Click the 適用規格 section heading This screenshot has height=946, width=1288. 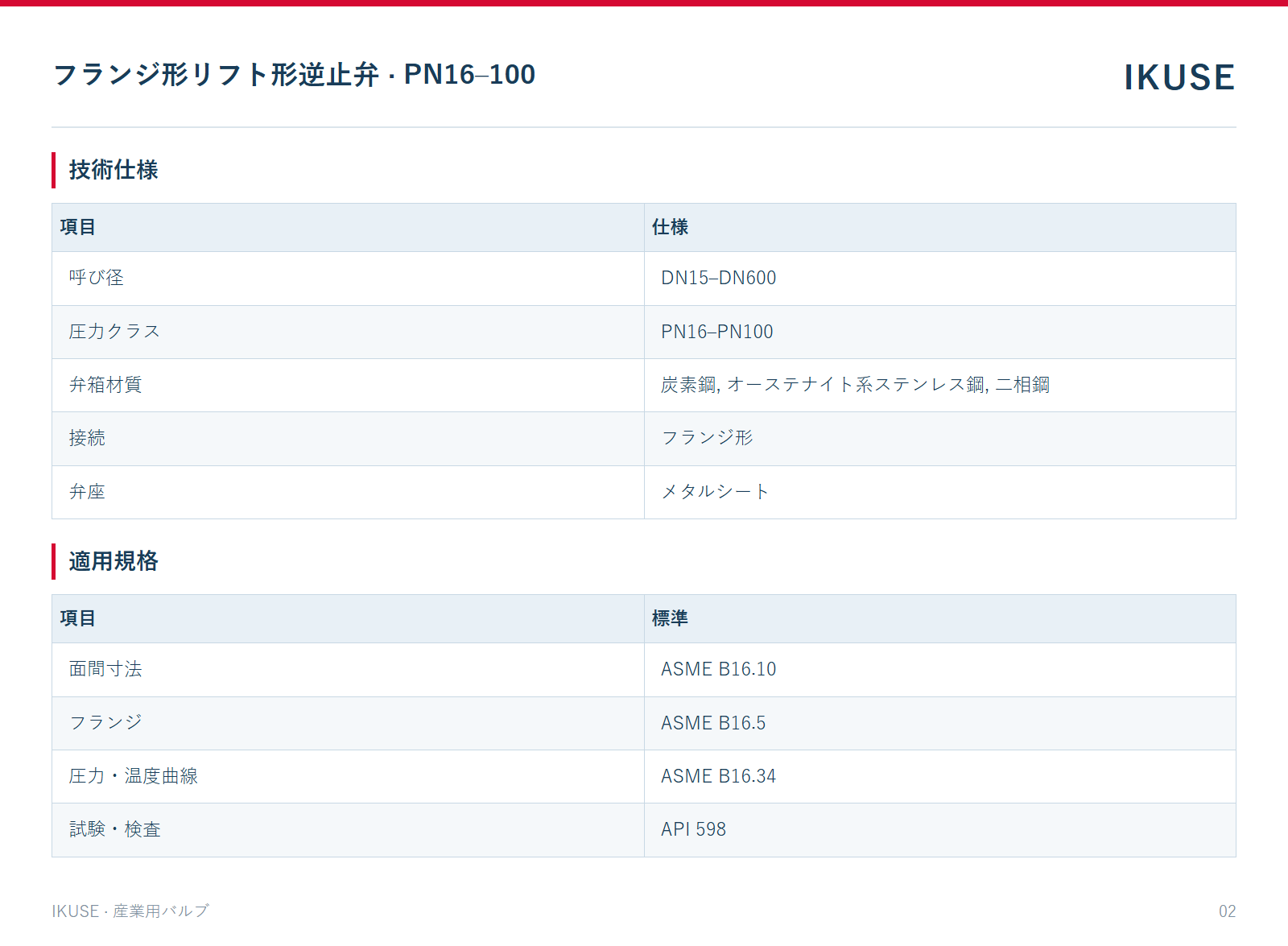114,561
